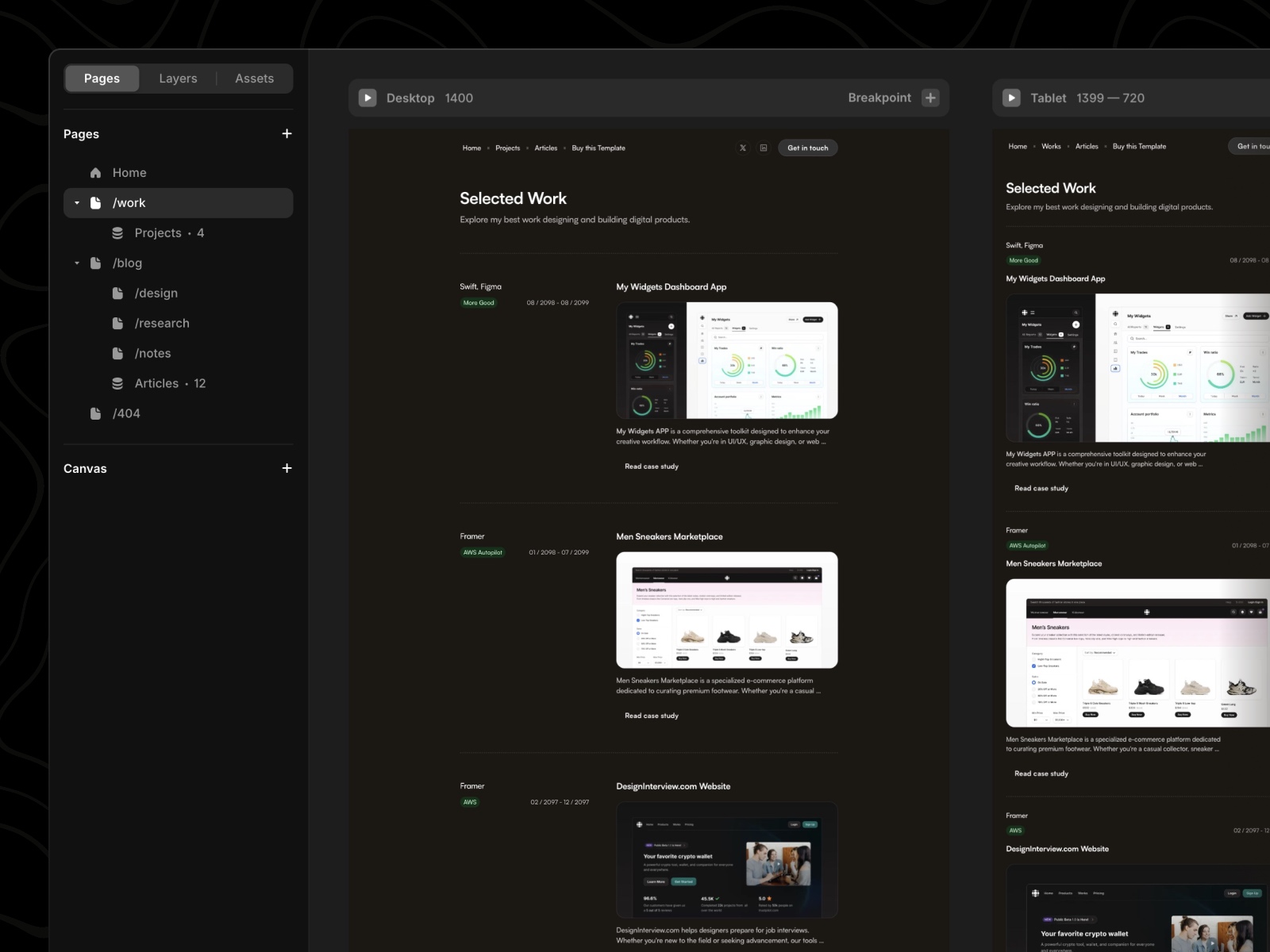Collapse the /work page in the tree

click(76, 202)
